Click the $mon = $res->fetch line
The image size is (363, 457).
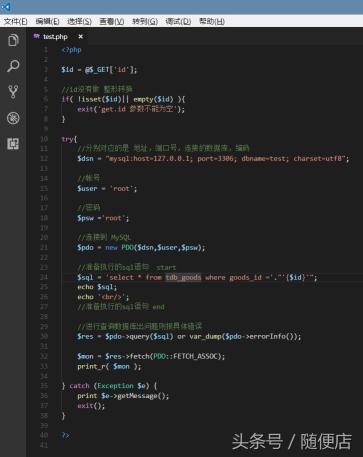point(151,356)
